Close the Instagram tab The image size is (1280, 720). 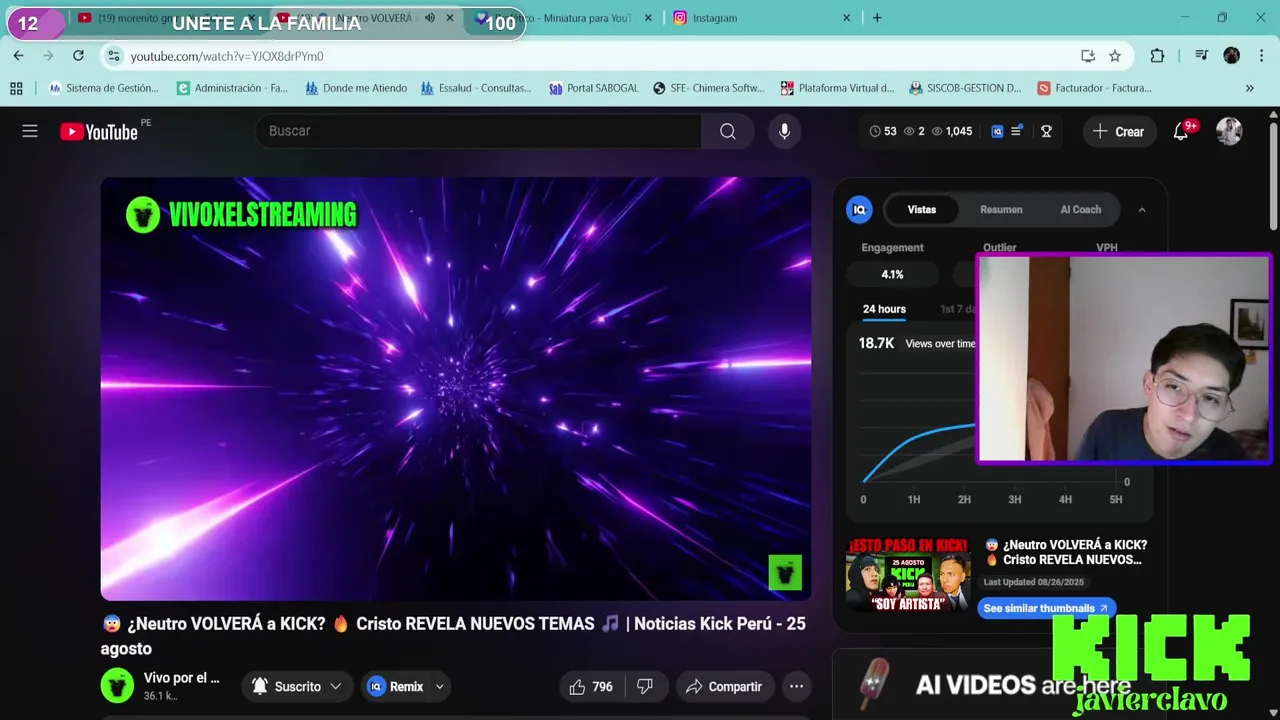pos(846,18)
